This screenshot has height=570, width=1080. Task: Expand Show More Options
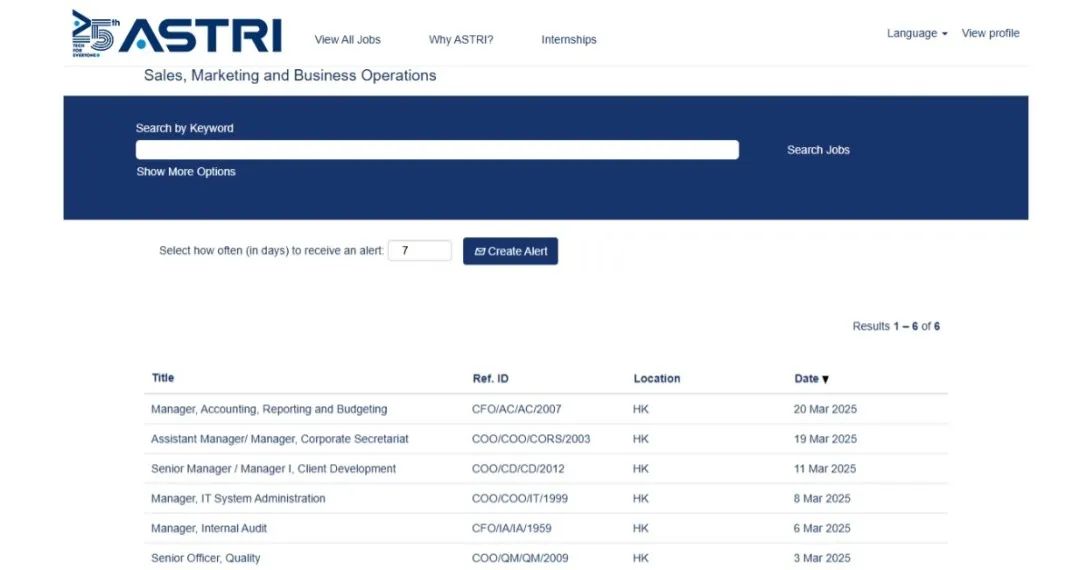pyautogui.click(x=186, y=171)
